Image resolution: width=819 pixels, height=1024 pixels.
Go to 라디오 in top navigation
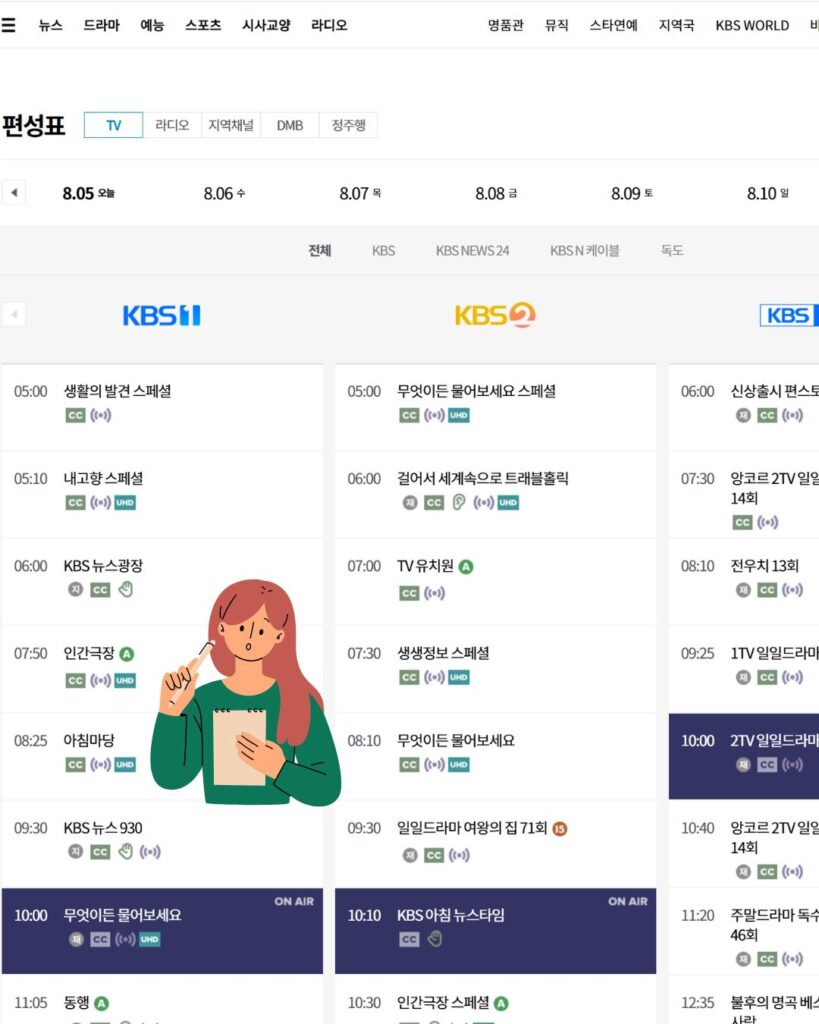329,25
